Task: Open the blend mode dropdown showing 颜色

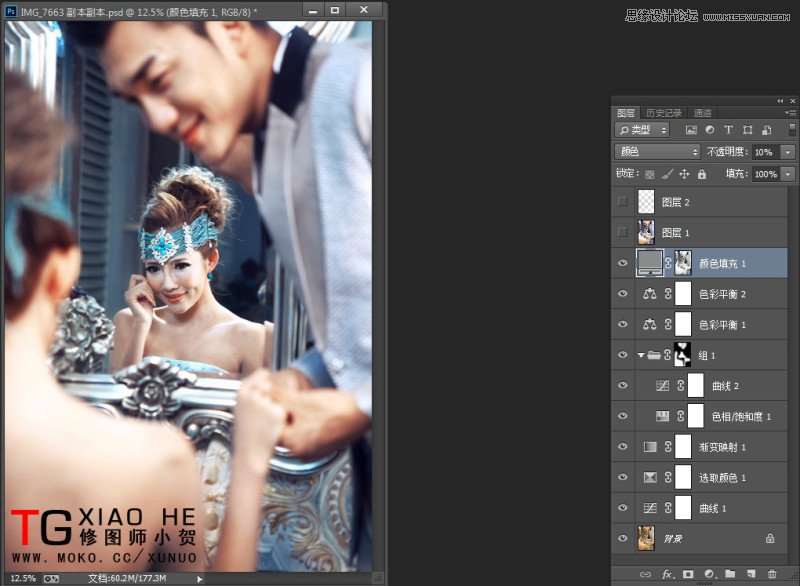Action: click(x=657, y=151)
